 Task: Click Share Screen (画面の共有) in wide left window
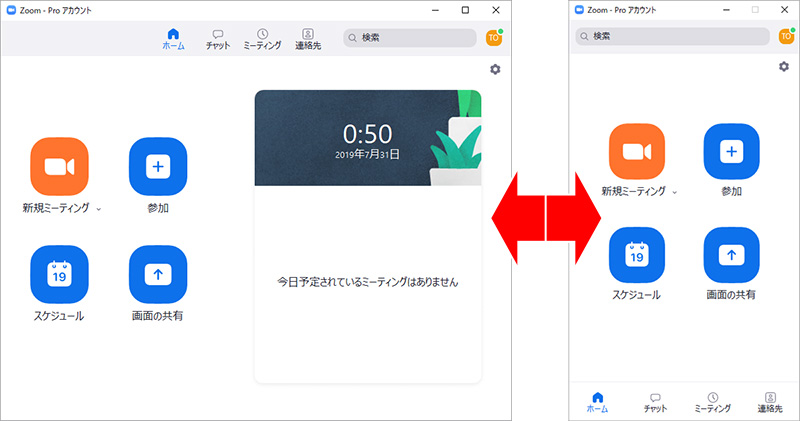click(158, 274)
